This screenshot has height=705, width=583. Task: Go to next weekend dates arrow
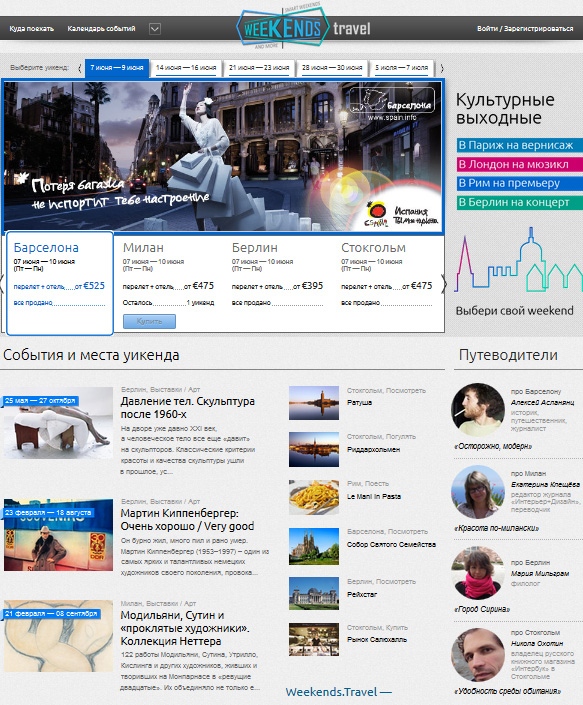pos(442,68)
